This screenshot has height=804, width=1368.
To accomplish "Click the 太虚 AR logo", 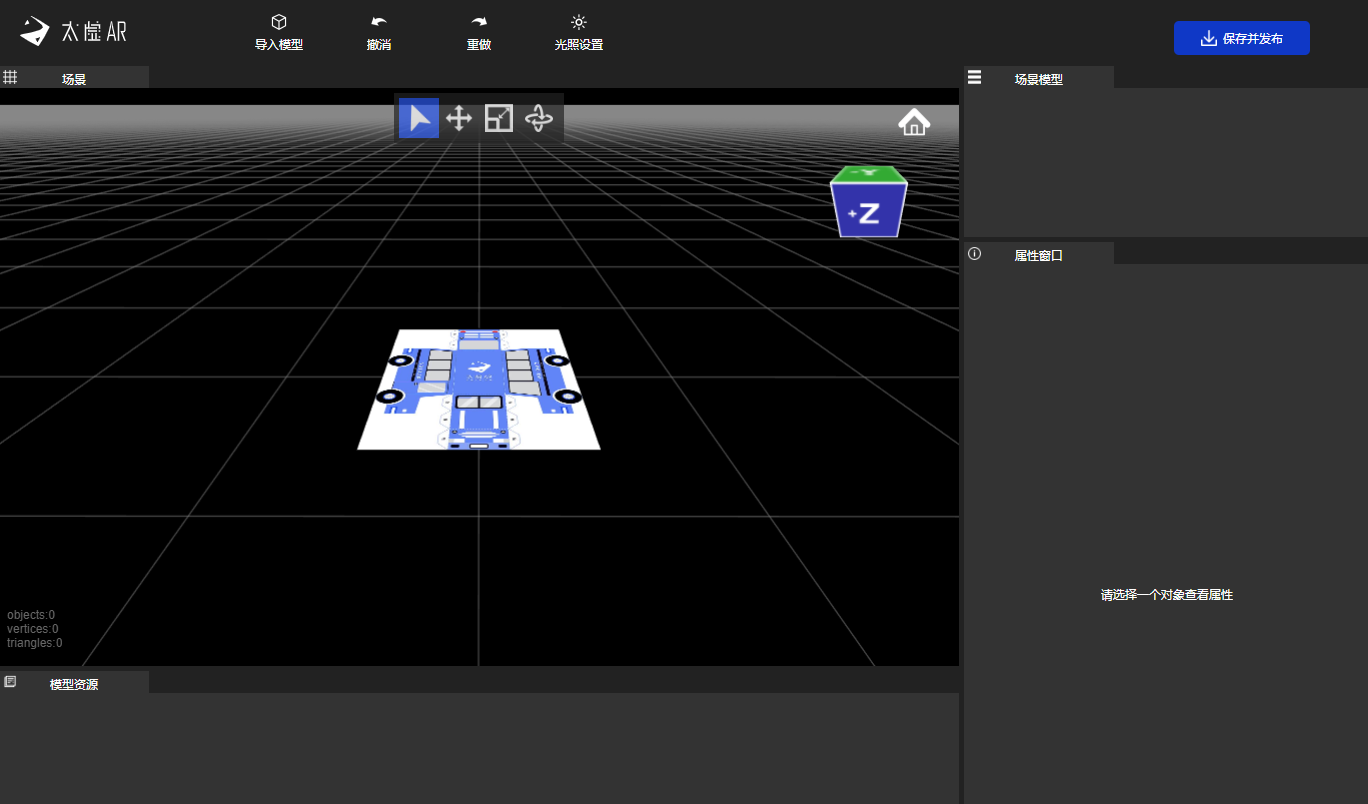I will [x=74, y=32].
